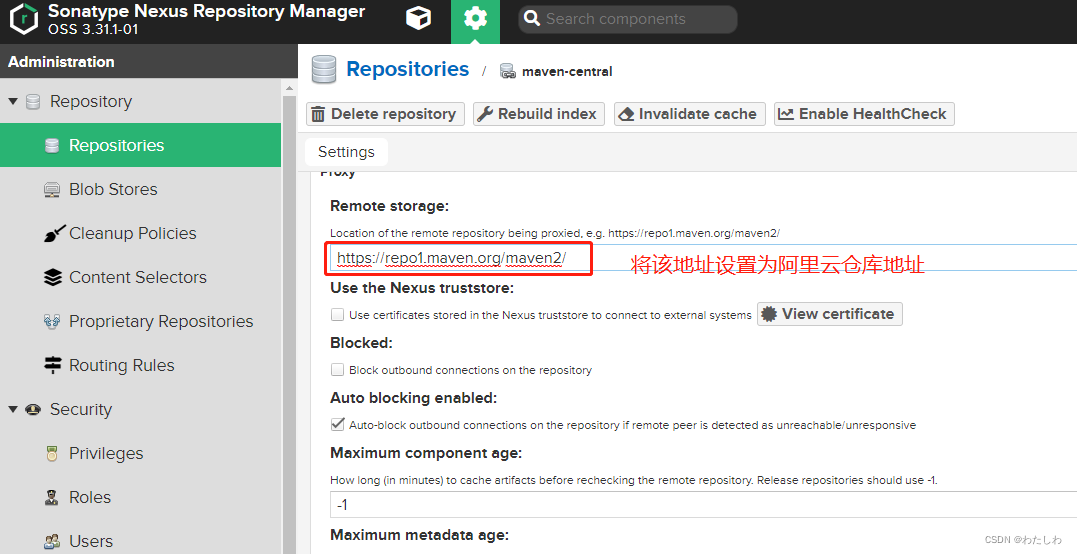1077x554 pixels.
Task: Click the Enable HealthCheck button
Action: point(864,114)
